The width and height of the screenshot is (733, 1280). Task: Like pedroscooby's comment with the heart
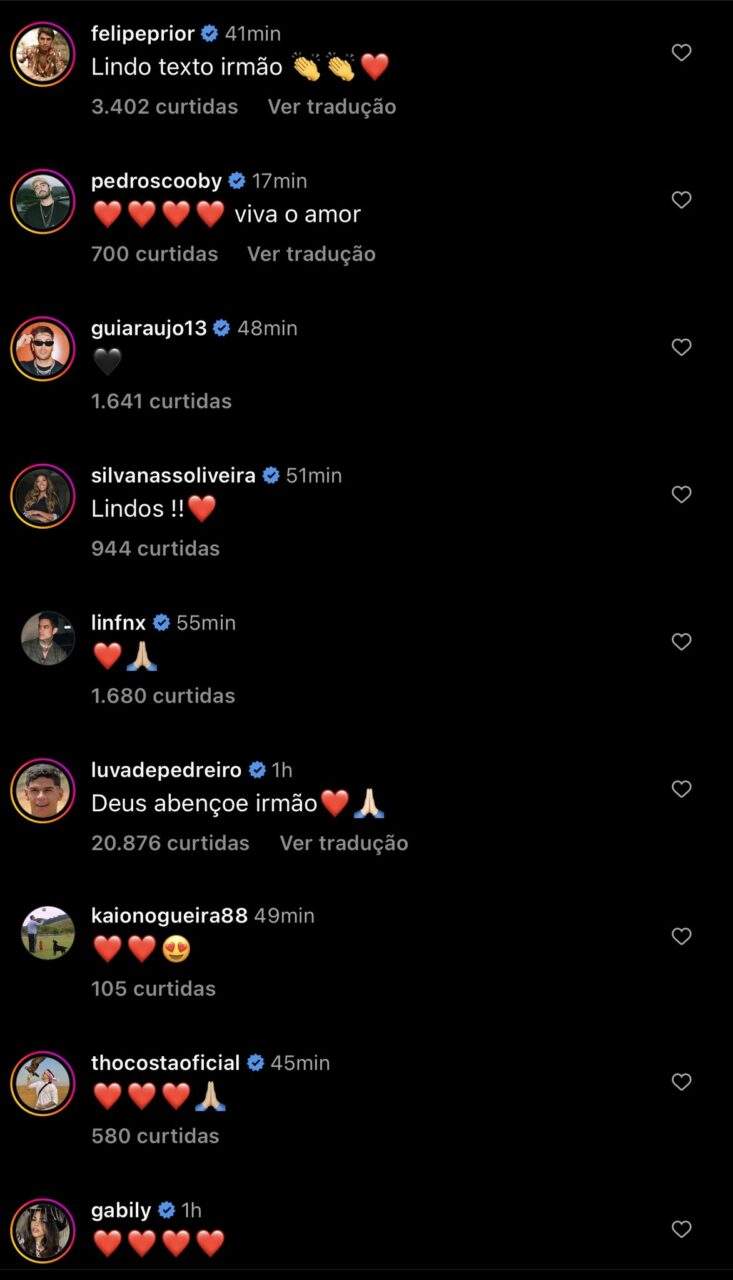coord(681,200)
